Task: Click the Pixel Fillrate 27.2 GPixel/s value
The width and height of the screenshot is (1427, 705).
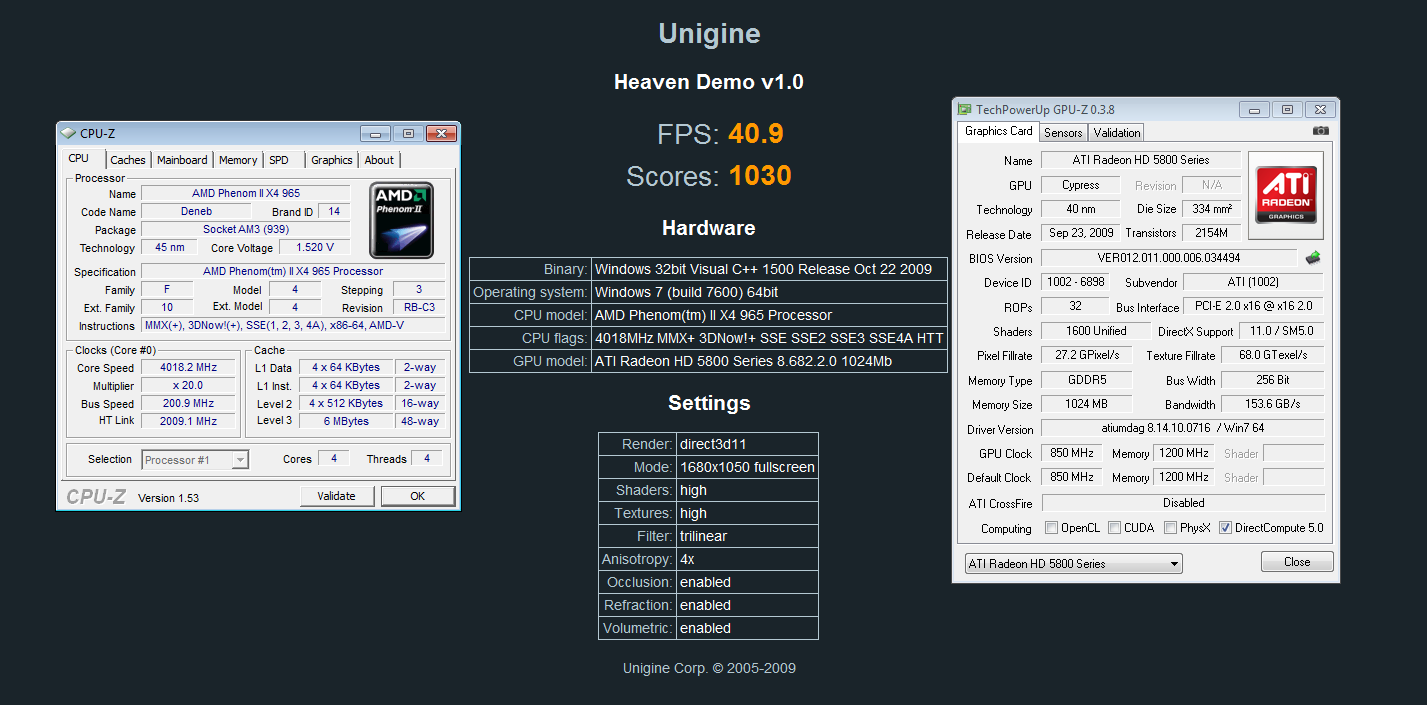Action: coord(1087,355)
